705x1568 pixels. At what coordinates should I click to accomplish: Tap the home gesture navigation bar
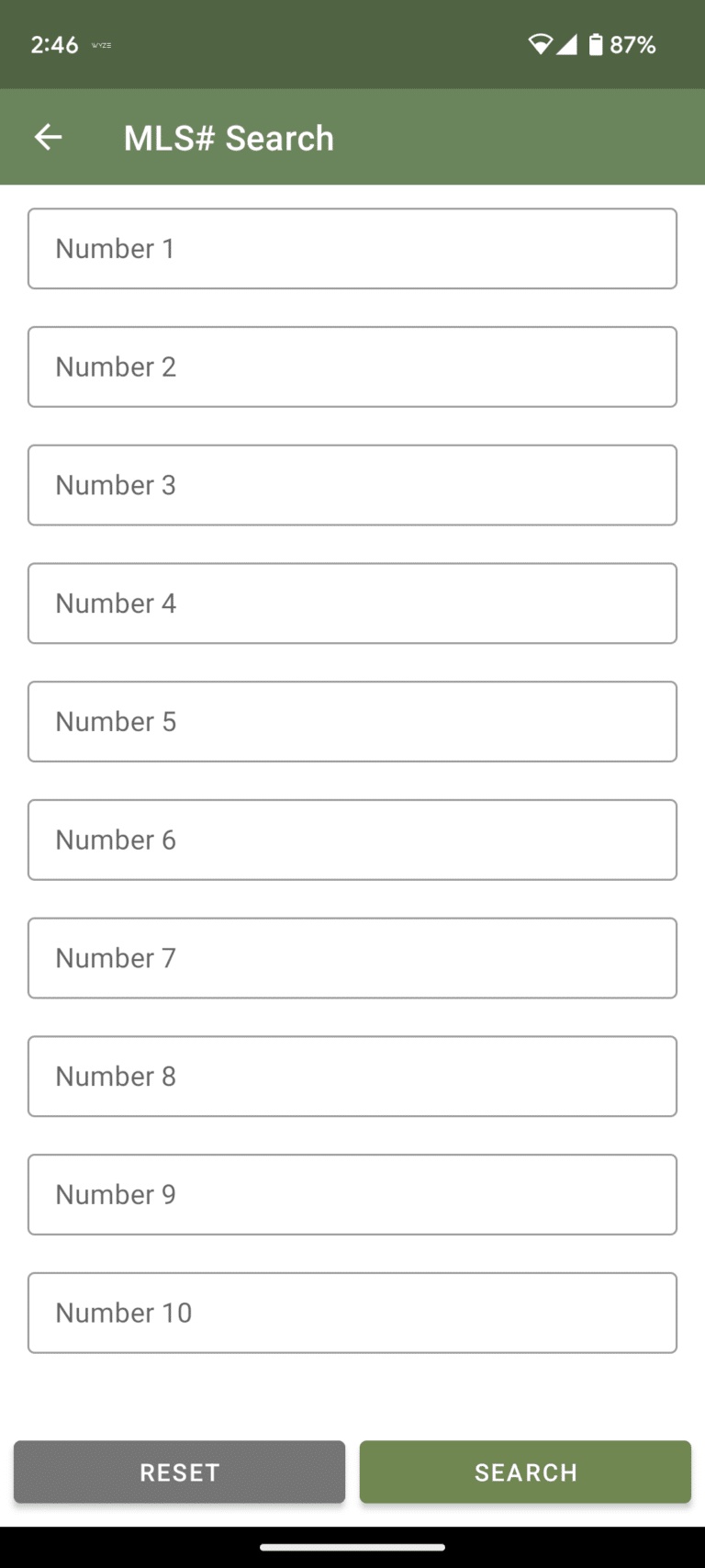[x=352, y=1547]
